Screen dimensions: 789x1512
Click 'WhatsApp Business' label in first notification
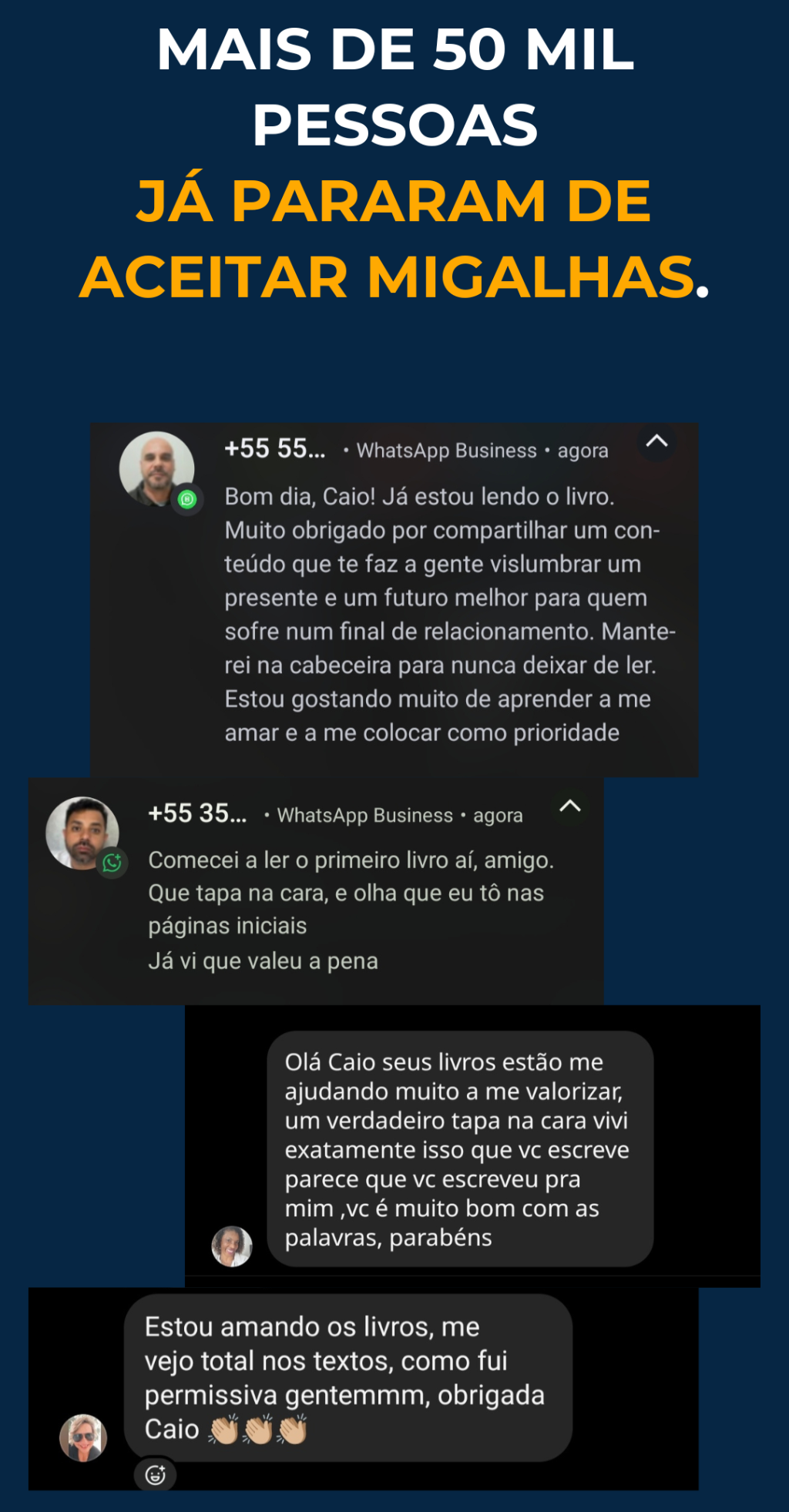pyautogui.click(x=447, y=451)
